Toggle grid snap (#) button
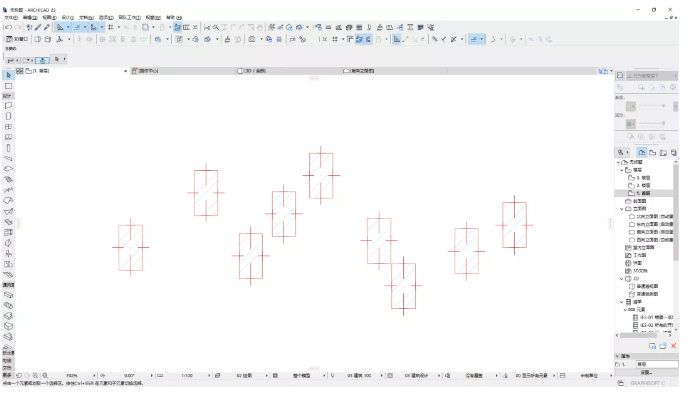Screen dimensions: 691x393 point(111,27)
